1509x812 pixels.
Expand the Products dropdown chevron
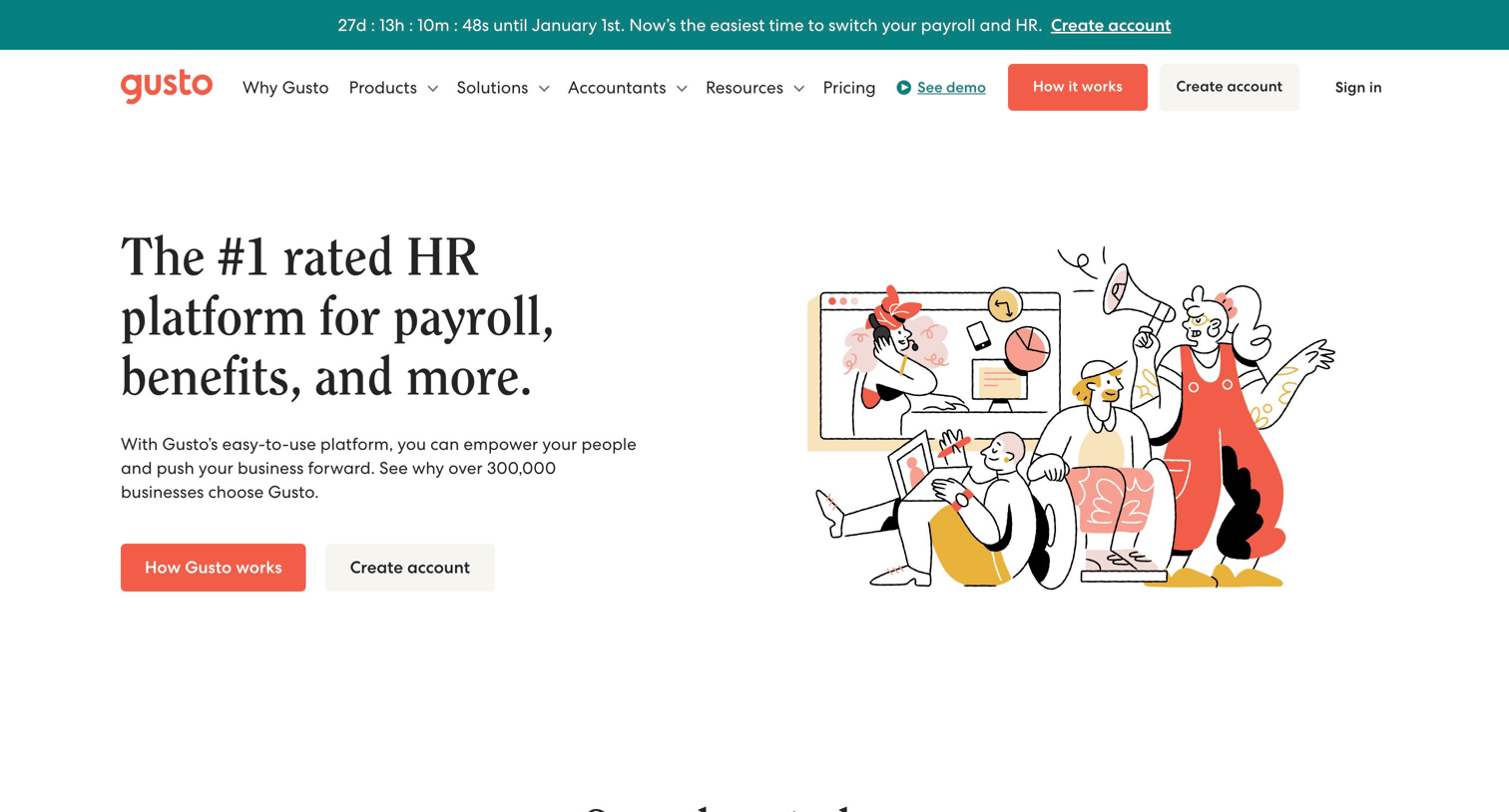tap(432, 89)
